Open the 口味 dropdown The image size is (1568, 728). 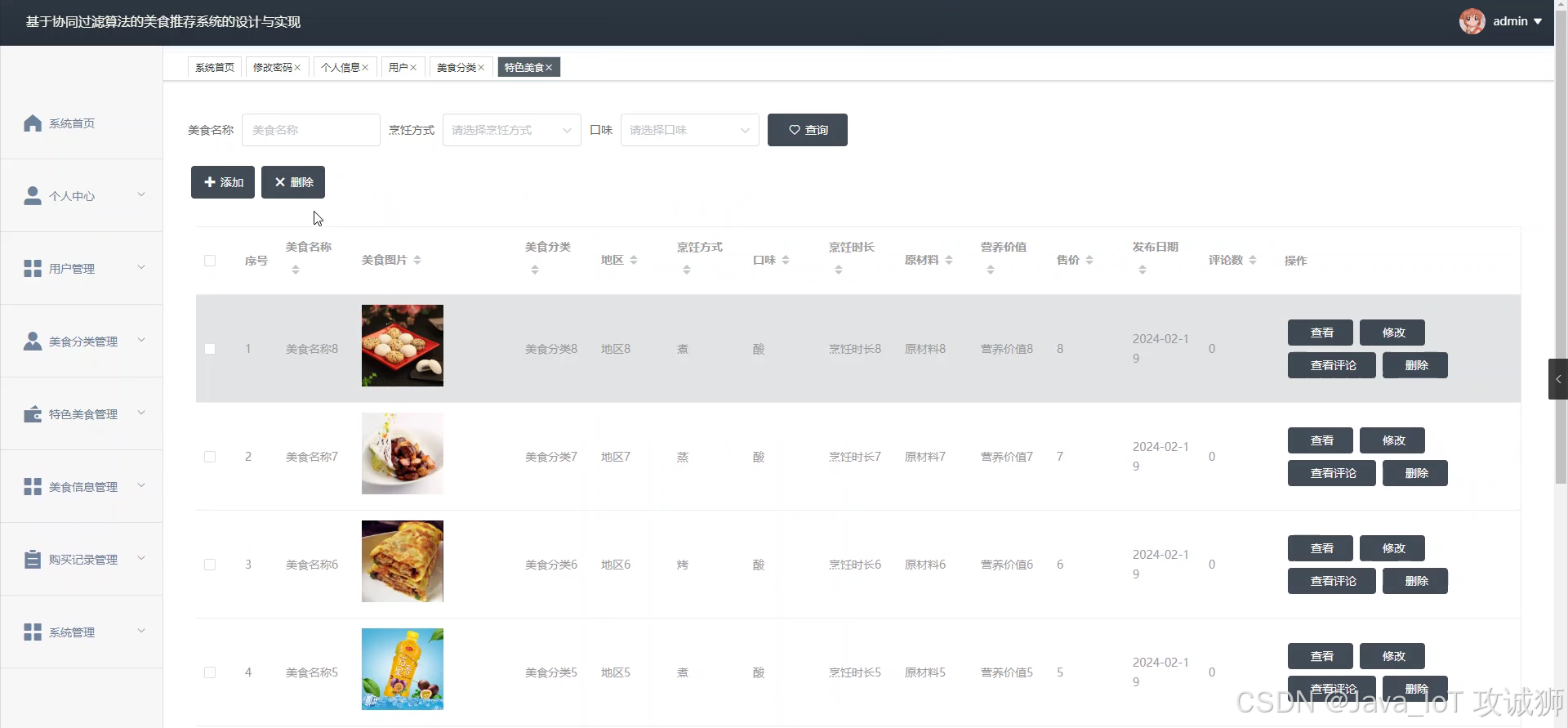pyautogui.click(x=690, y=130)
